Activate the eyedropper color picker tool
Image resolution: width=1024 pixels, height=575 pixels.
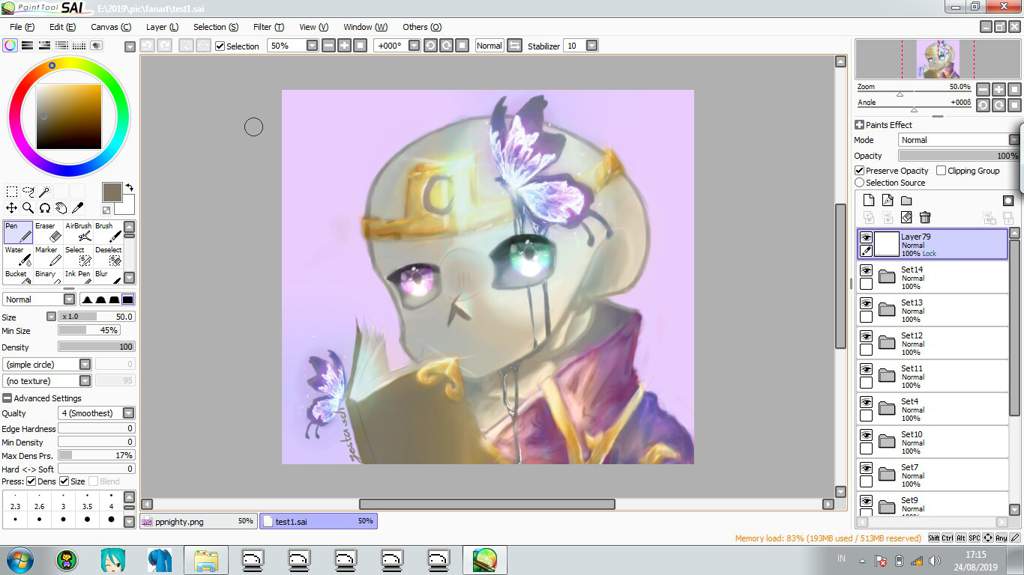click(x=77, y=208)
